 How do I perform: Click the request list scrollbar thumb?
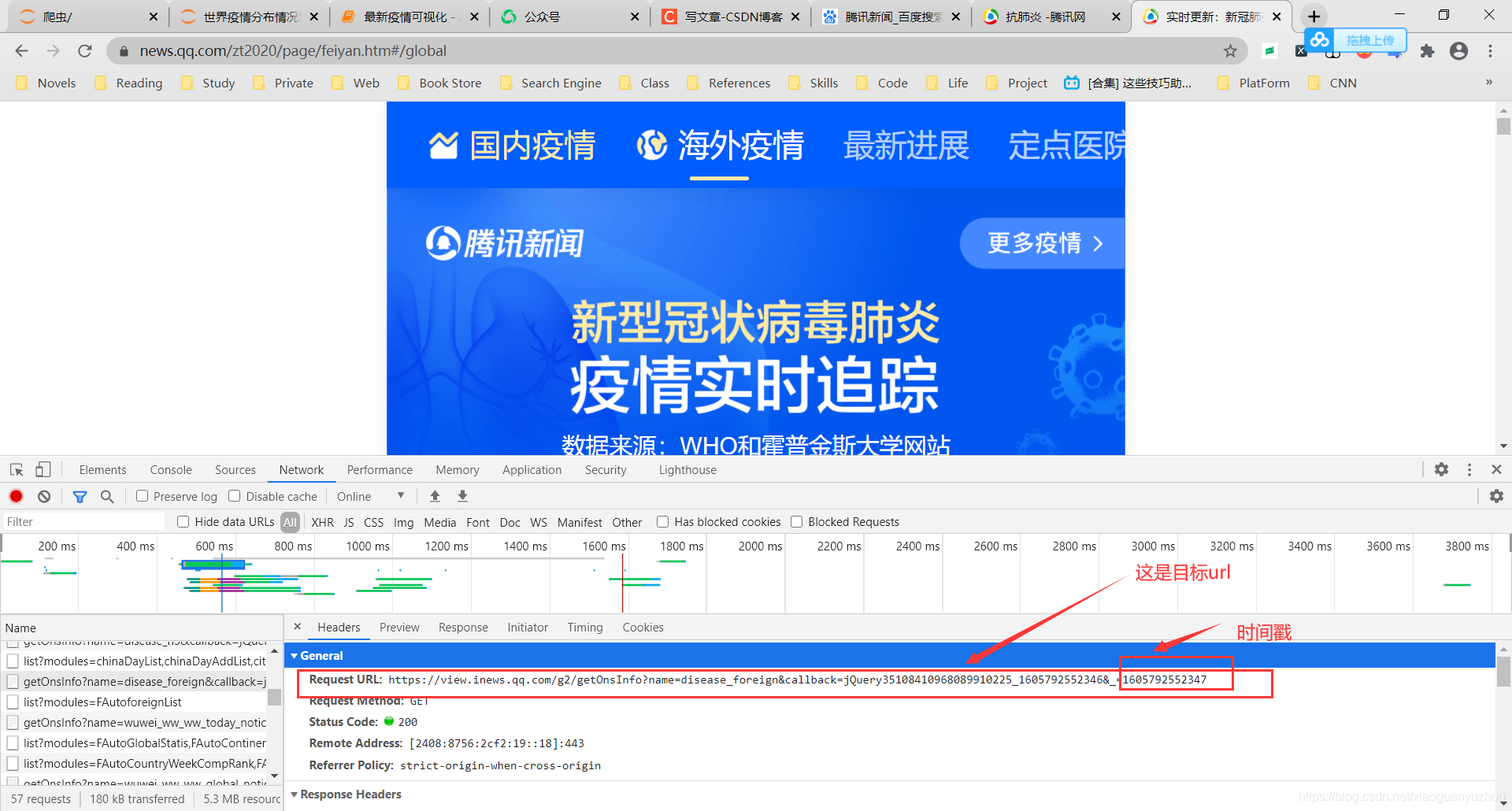(275, 697)
